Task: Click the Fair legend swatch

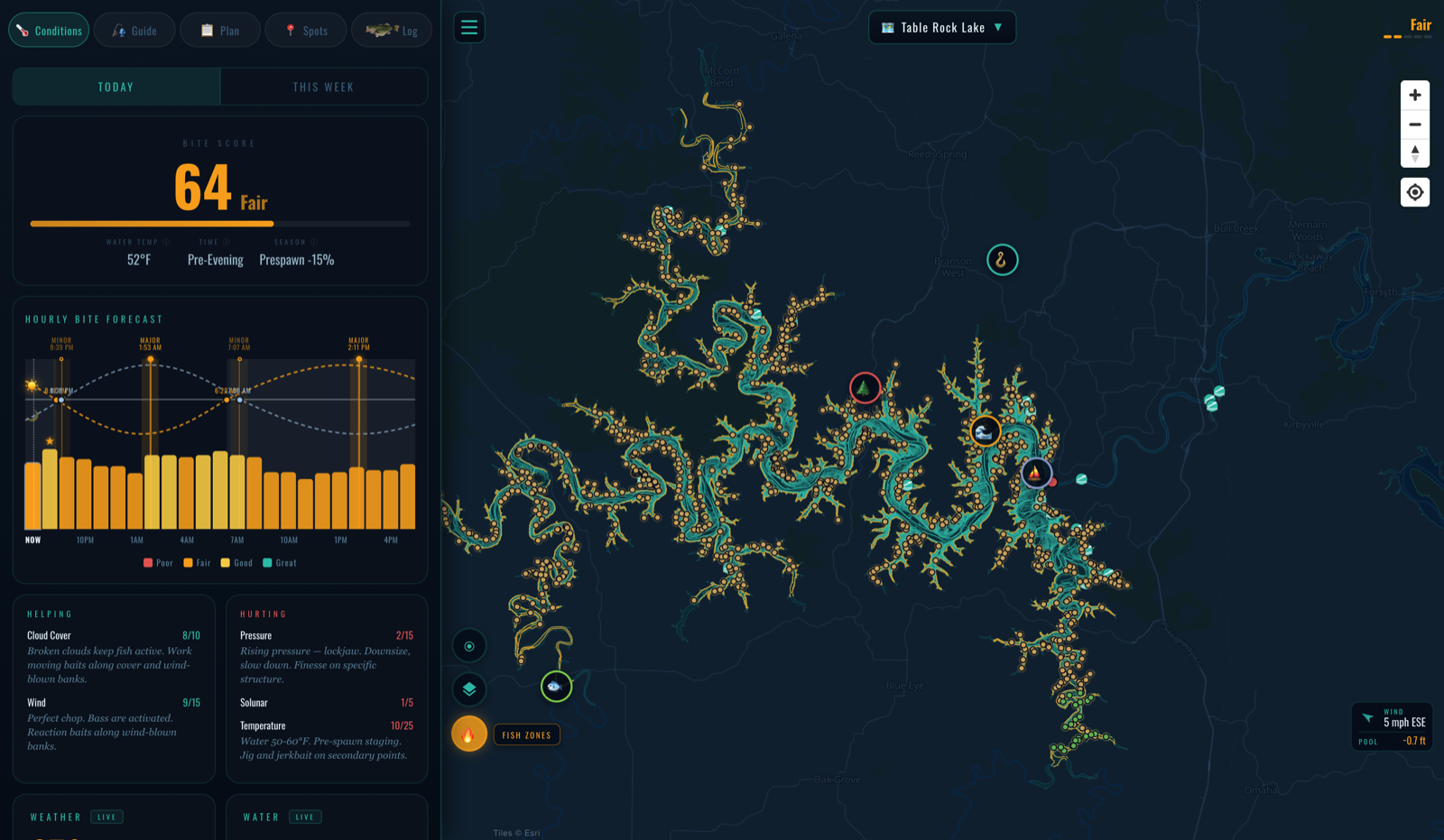Action: click(x=188, y=563)
